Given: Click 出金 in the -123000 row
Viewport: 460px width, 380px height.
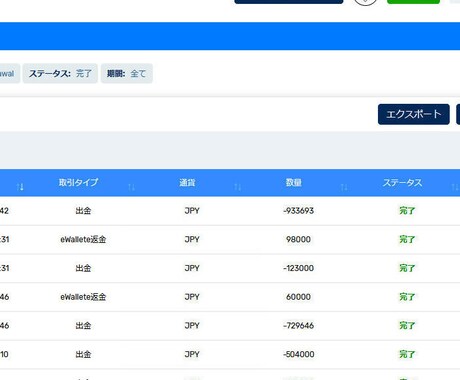Looking at the screenshot, I should pos(83,268).
